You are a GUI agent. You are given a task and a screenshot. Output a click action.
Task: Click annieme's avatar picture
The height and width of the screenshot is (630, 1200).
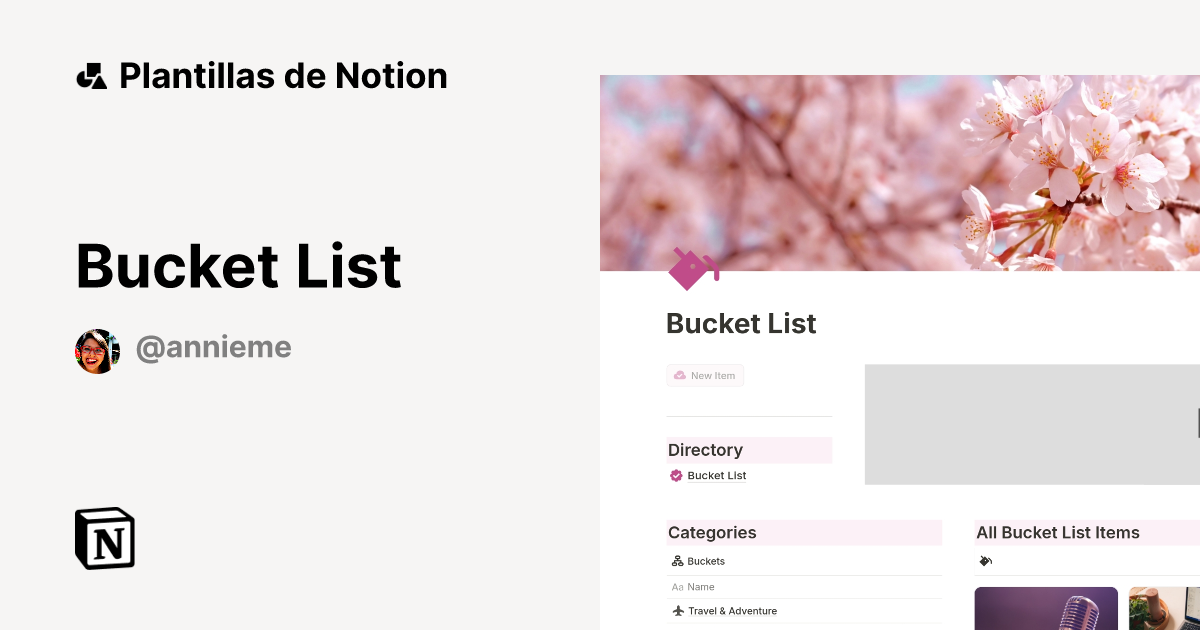point(97,350)
